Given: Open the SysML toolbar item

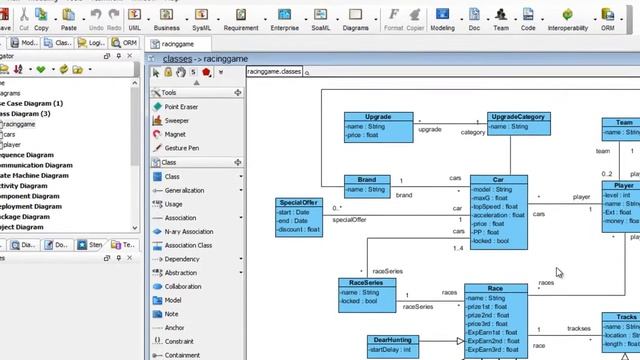Looking at the screenshot, I should tap(201, 19).
